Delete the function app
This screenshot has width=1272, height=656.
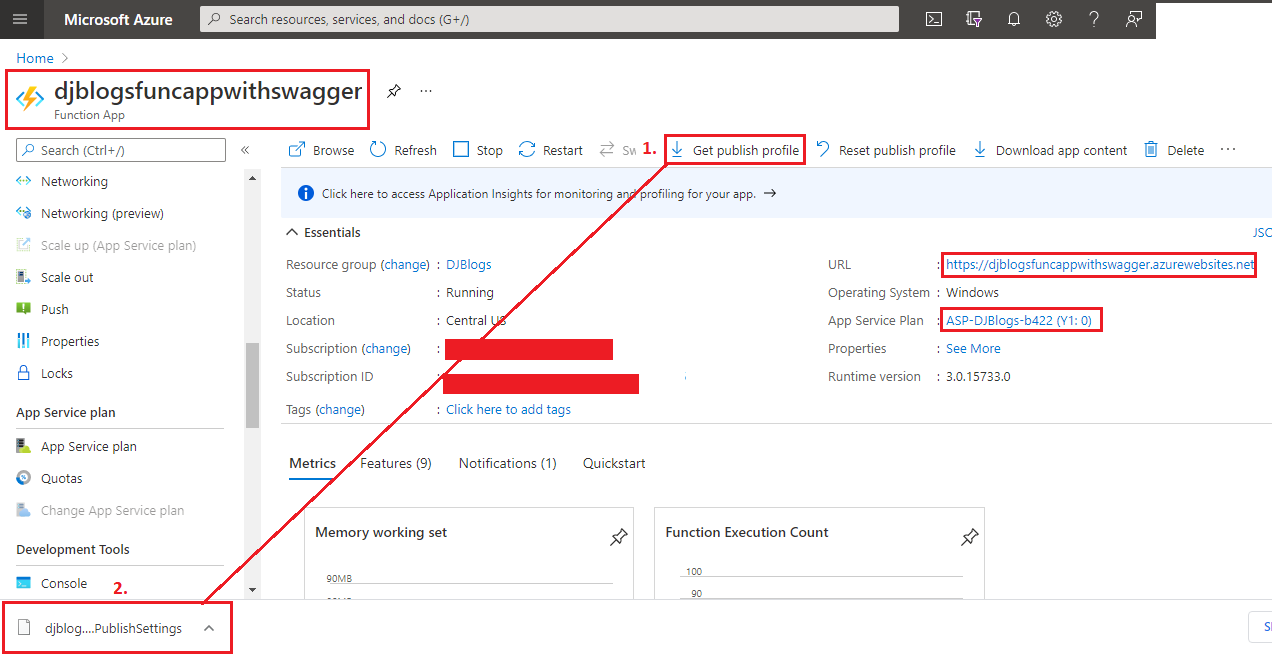tap(1174, 150)
